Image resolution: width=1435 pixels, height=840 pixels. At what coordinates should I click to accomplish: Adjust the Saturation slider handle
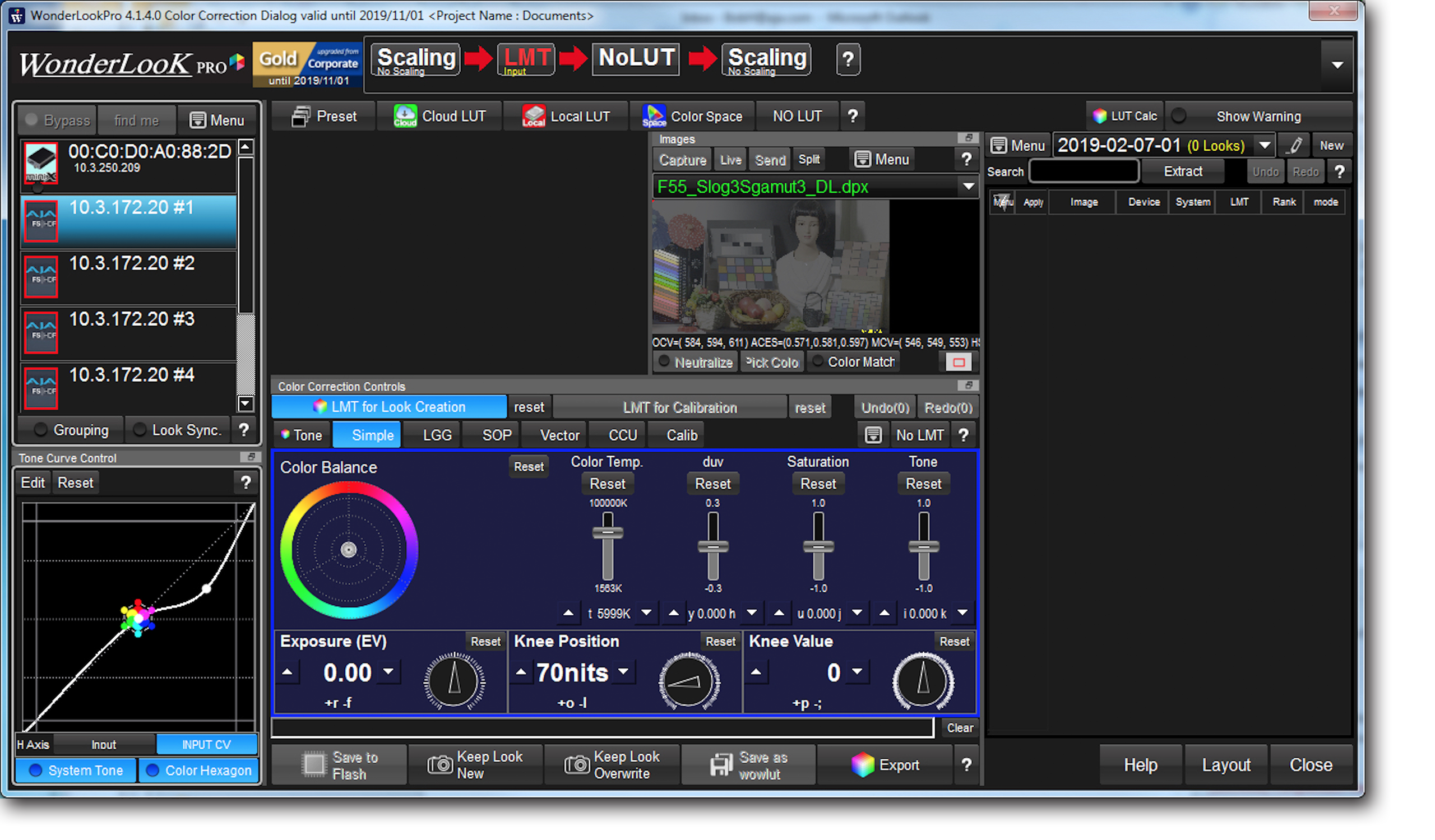click(818, 547)
